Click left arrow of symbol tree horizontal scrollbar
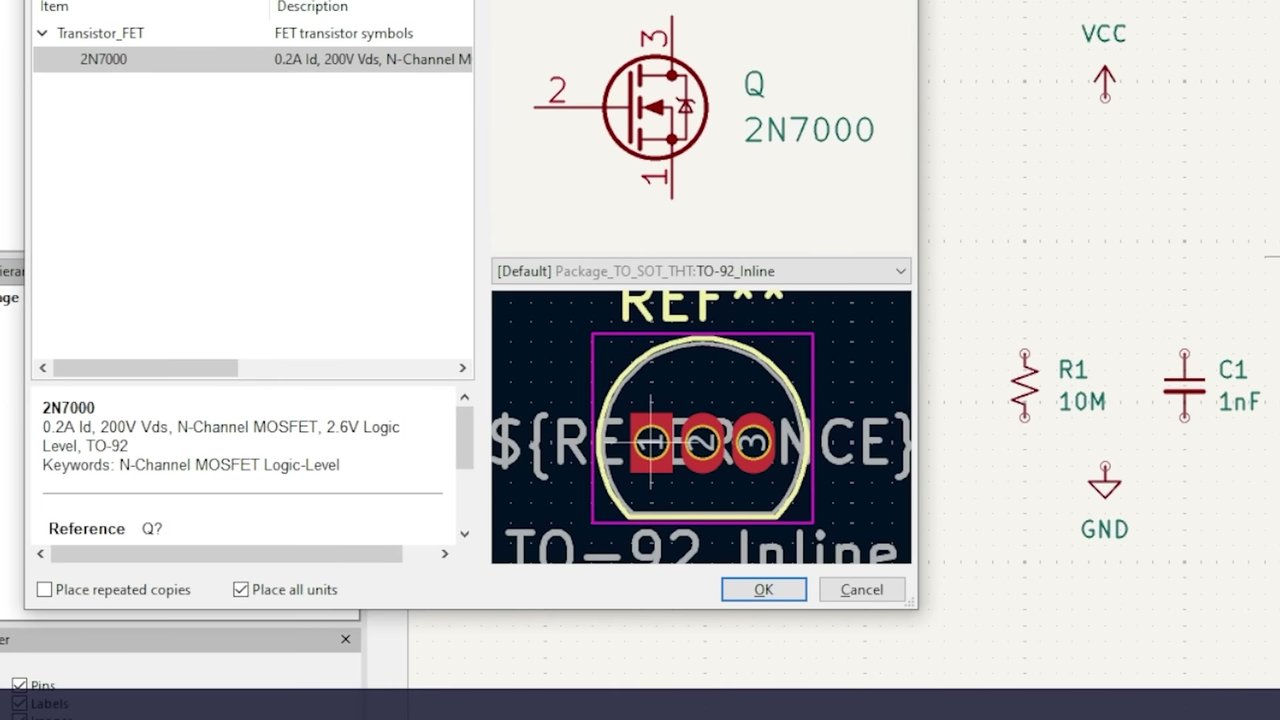Image resolution: width=1280 pixels, height=720 pixels. point(41,368)
